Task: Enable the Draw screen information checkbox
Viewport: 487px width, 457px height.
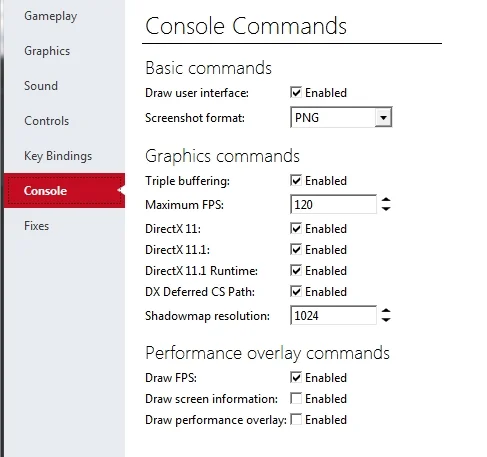Action: click(x=296, y=398)
